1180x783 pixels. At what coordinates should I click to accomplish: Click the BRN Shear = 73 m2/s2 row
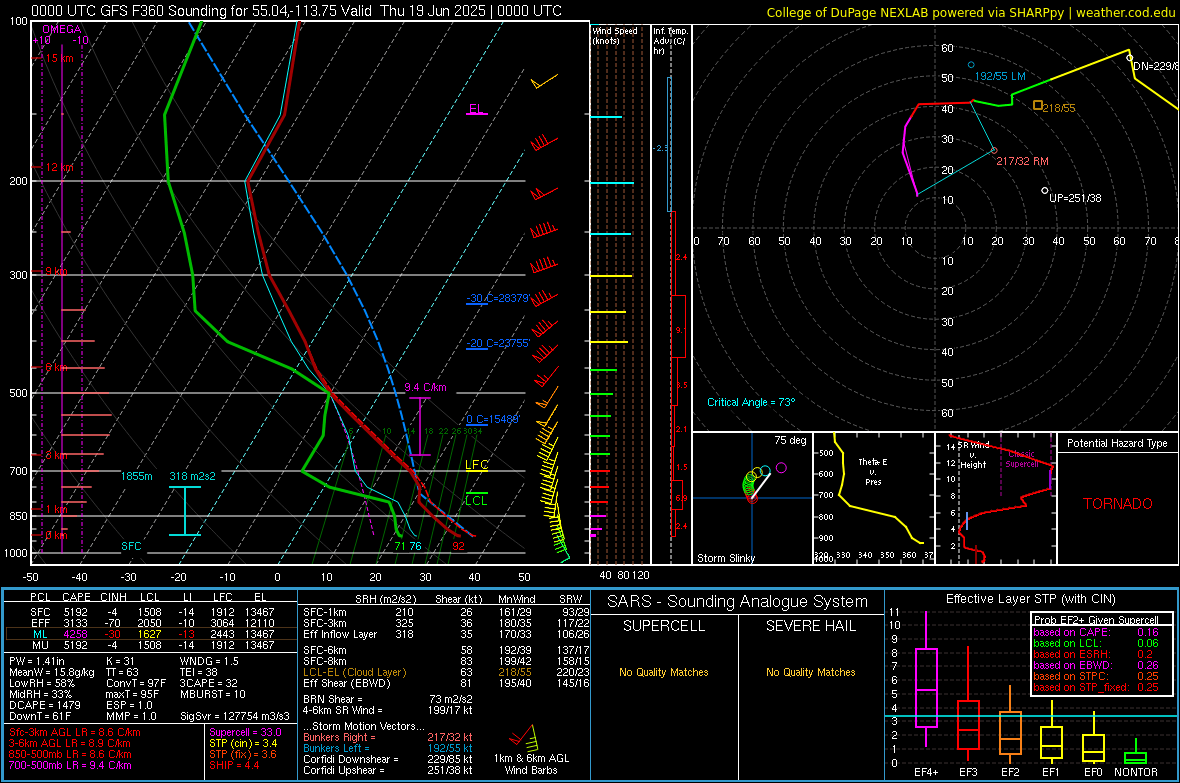tap(387, 699)
